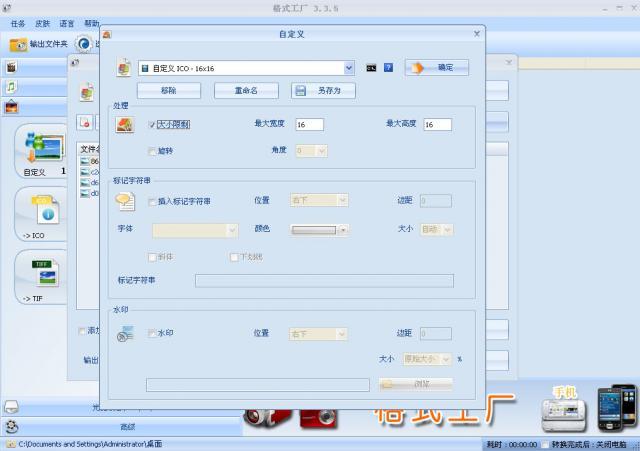Click the blue round options toolbar icon

(84, 44)
